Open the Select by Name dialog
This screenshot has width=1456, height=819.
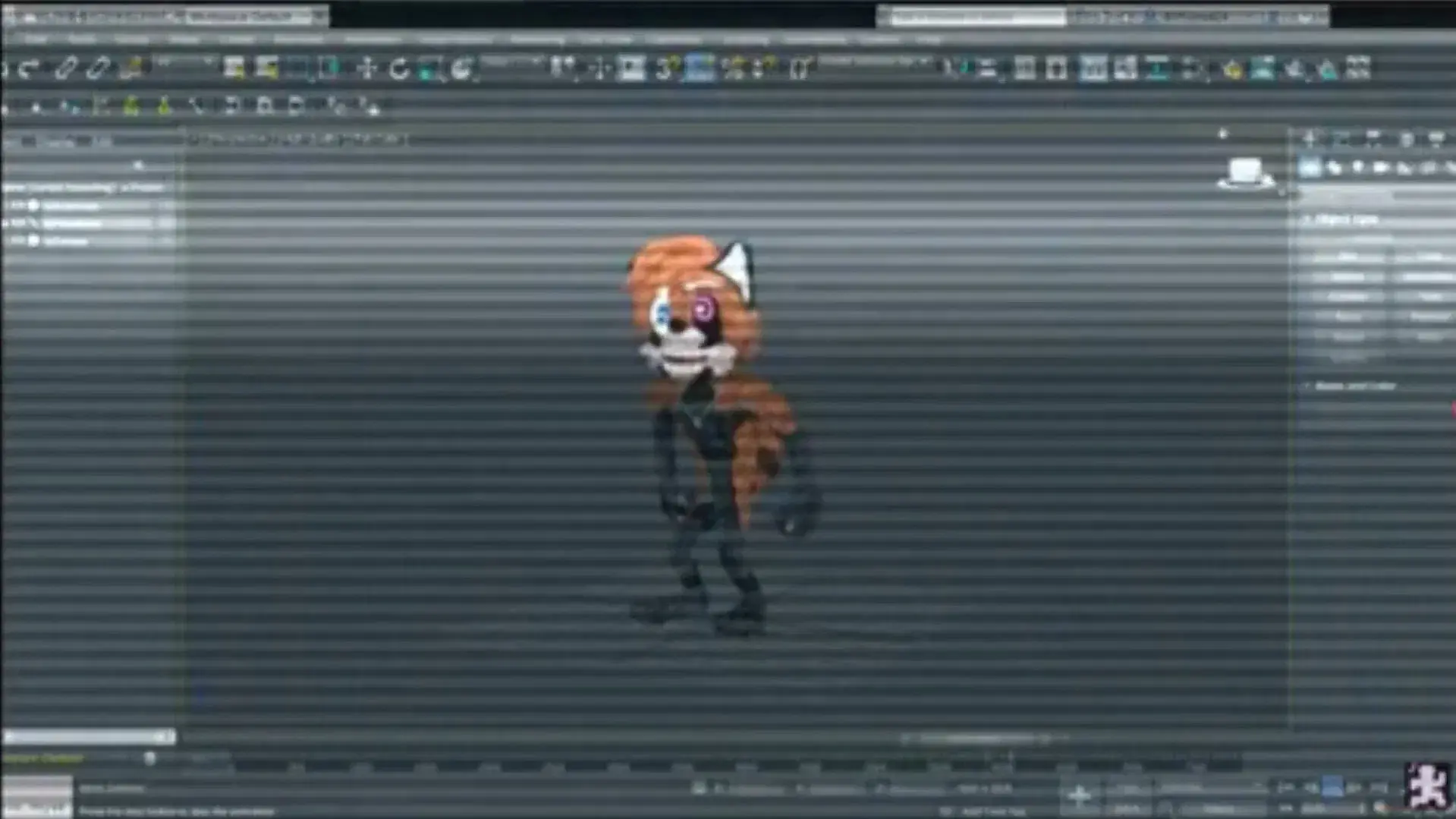tap(266, 69)
